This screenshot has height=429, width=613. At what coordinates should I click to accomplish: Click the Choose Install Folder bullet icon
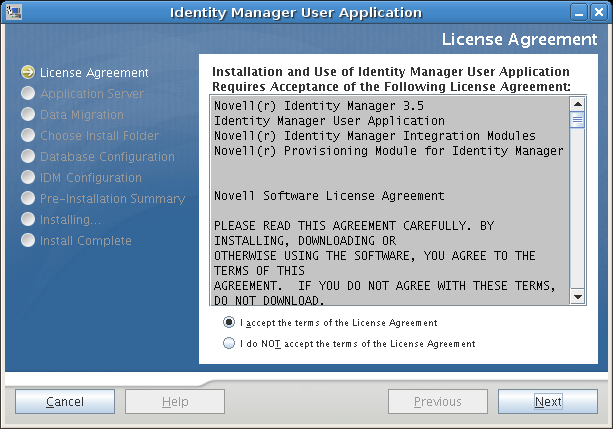(28, 136)
